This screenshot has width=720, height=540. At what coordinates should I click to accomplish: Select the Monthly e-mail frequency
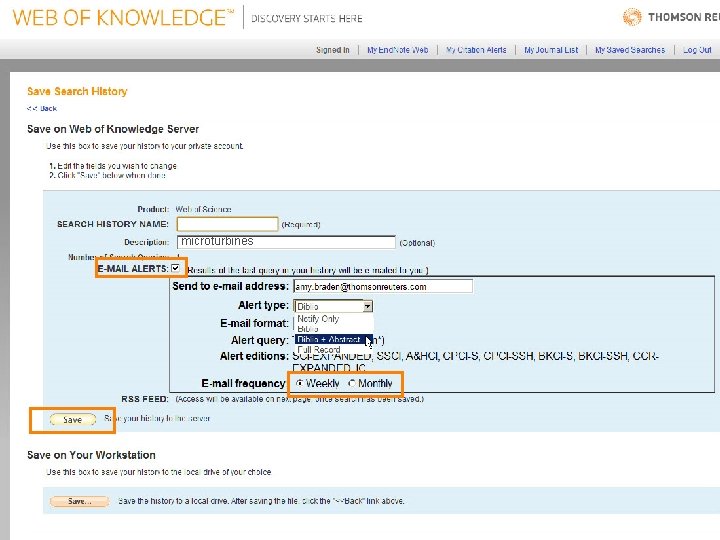pos(352,383)
